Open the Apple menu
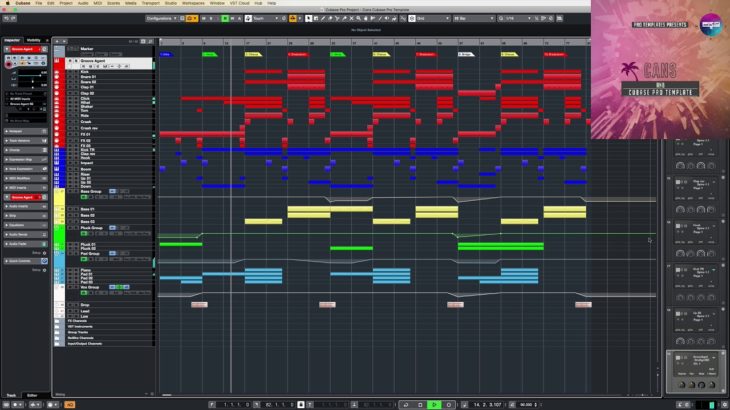The width and height of the screenshot is (730, 410). (x=7, y=3)
